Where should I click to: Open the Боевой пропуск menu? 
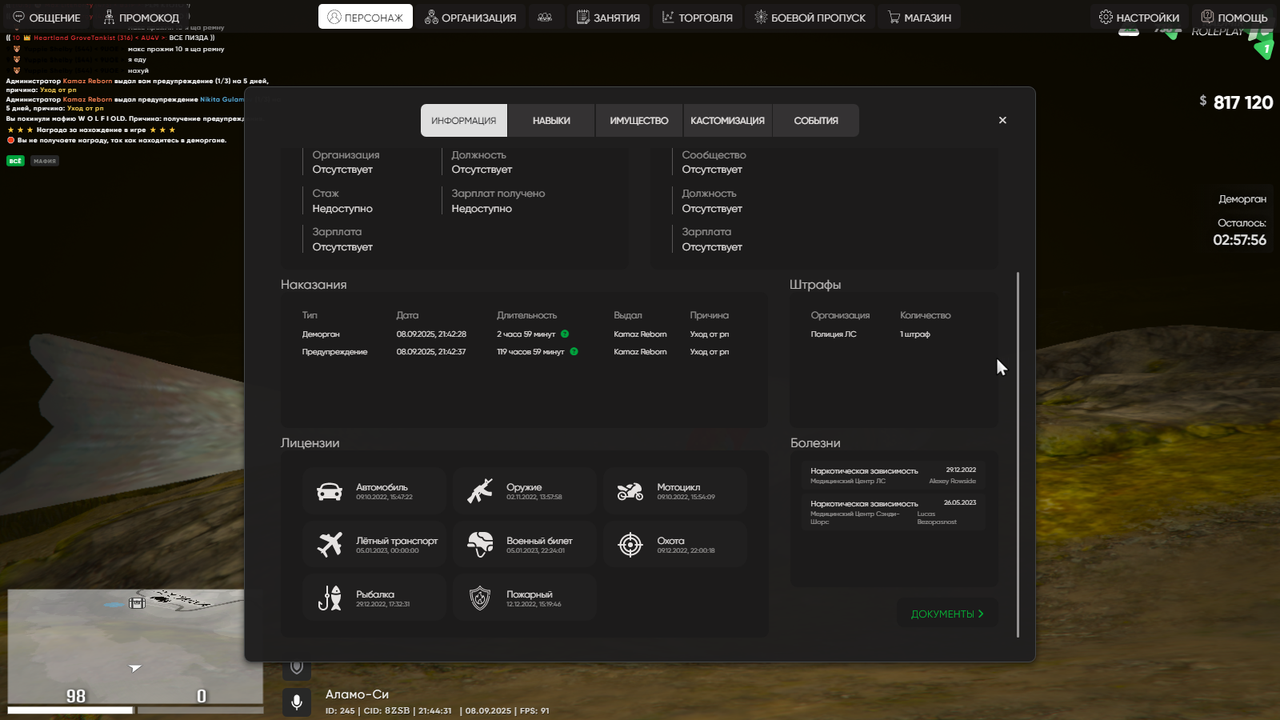[810, 17]
